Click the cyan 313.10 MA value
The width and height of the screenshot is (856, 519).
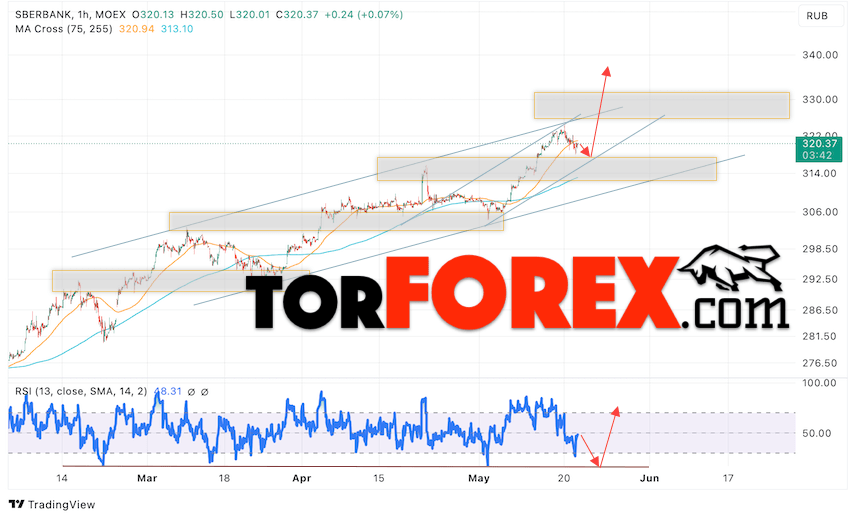pos(177,29)
